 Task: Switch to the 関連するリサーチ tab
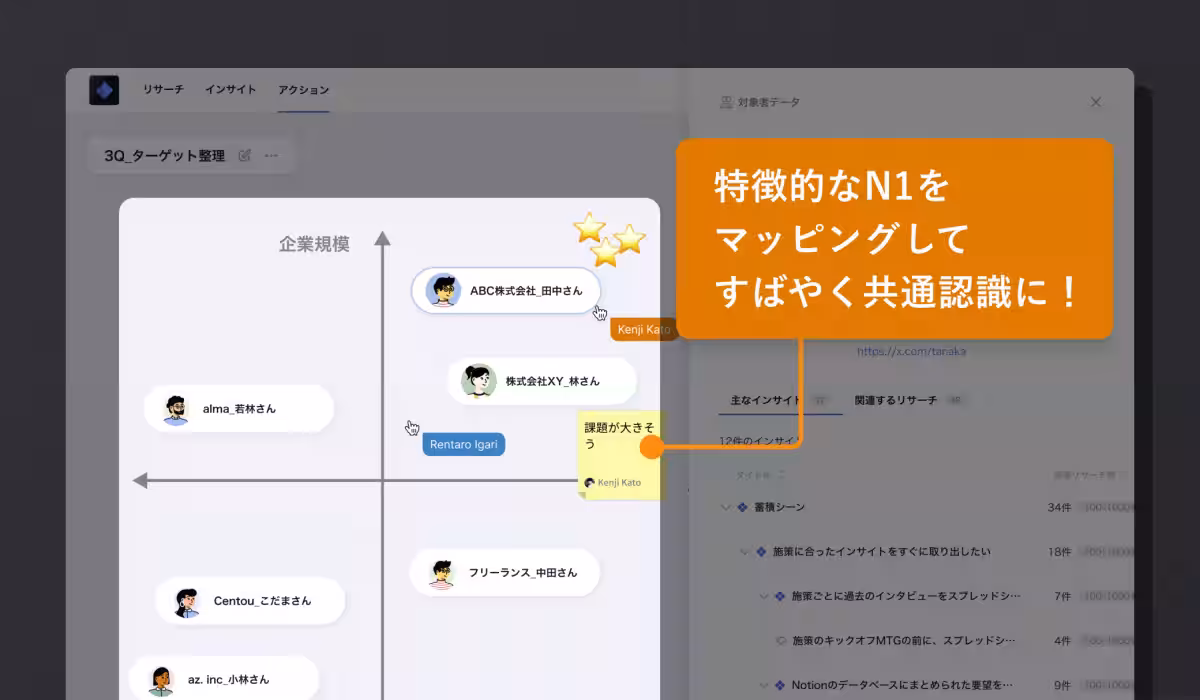[895, 400]
